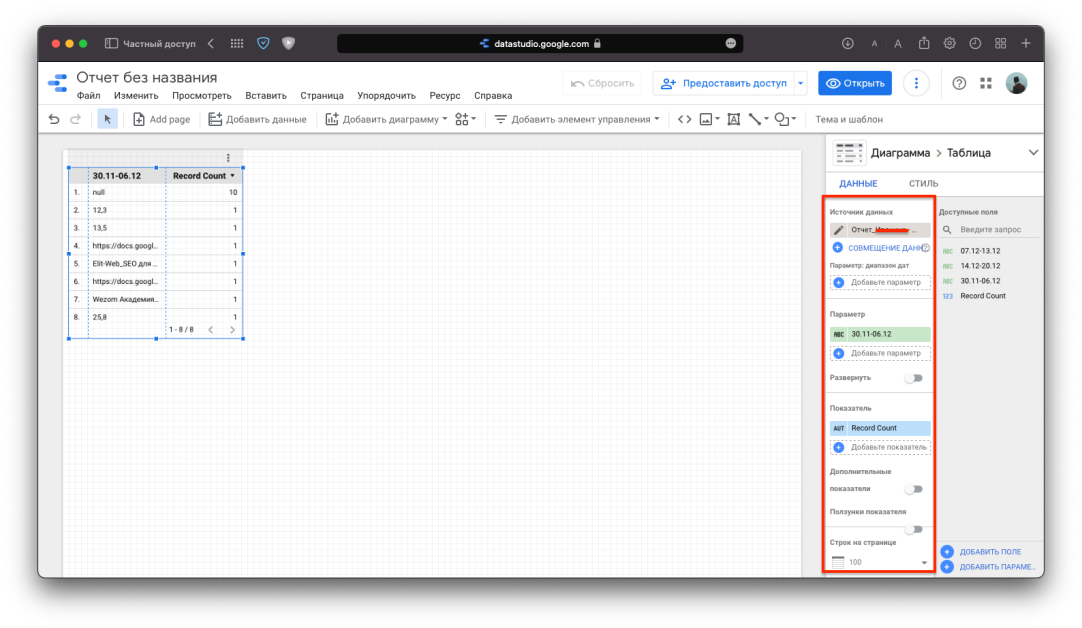
Task: Select the 14.12-20.12 available field
Action: pyautogui.click(x=980, y=266)
